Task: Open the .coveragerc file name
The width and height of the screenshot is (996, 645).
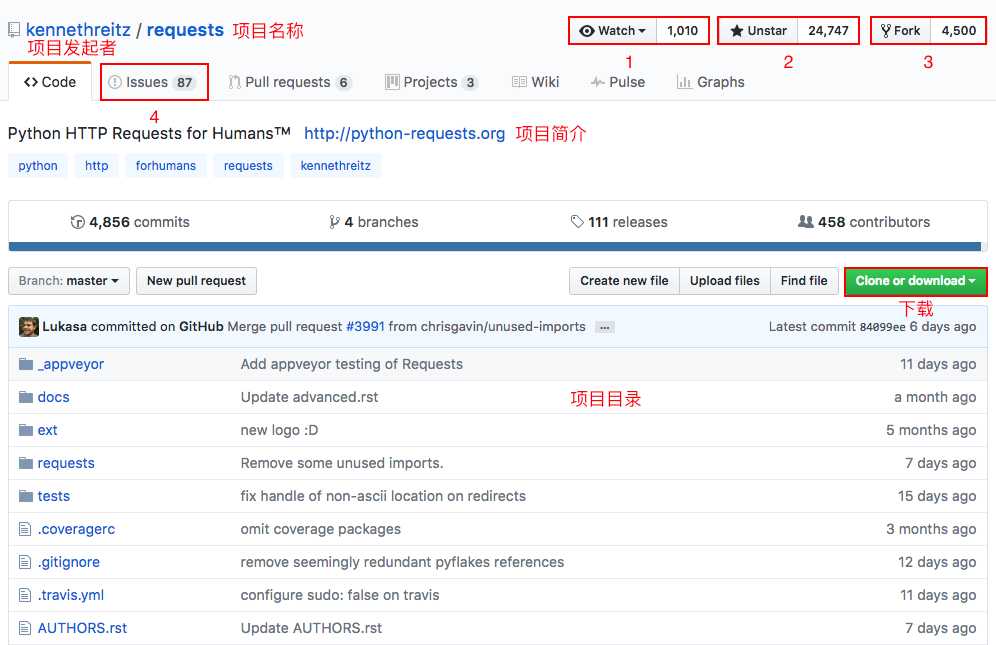Action: pyautogui.click(x=76, y=529)
